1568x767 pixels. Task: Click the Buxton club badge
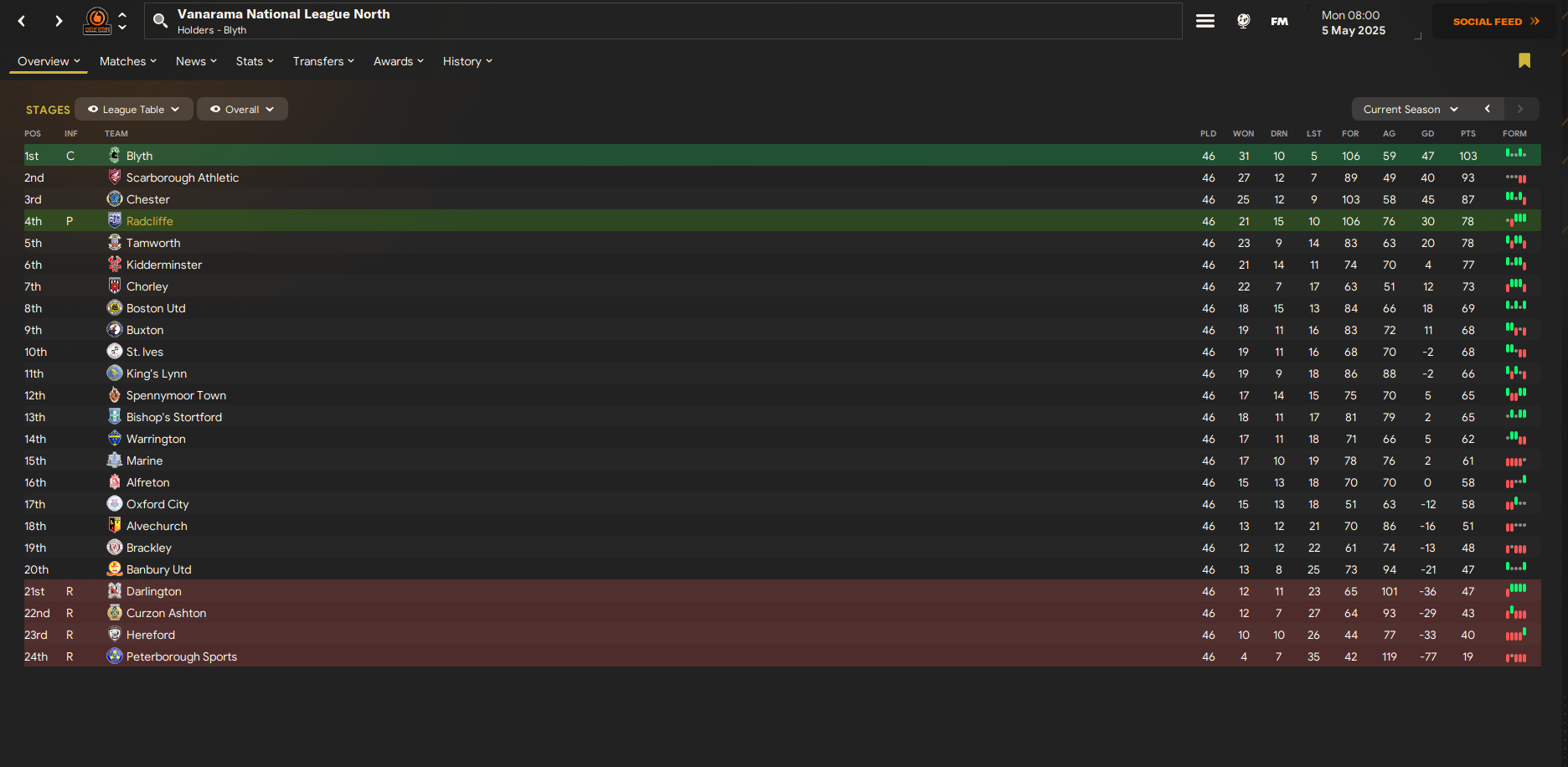pyautogui.click(x=115, y=329)
